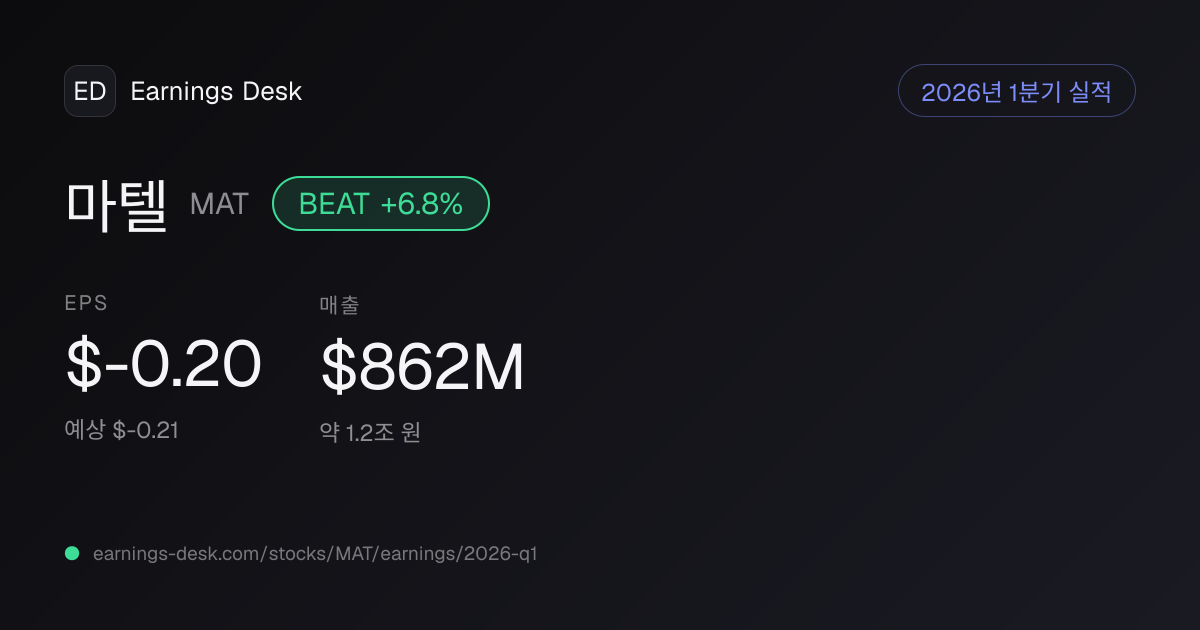Click the +6.8% figure in the badge
Image resolution: width=1200 pixels, height=630 pixels.
tap(422, 204)
